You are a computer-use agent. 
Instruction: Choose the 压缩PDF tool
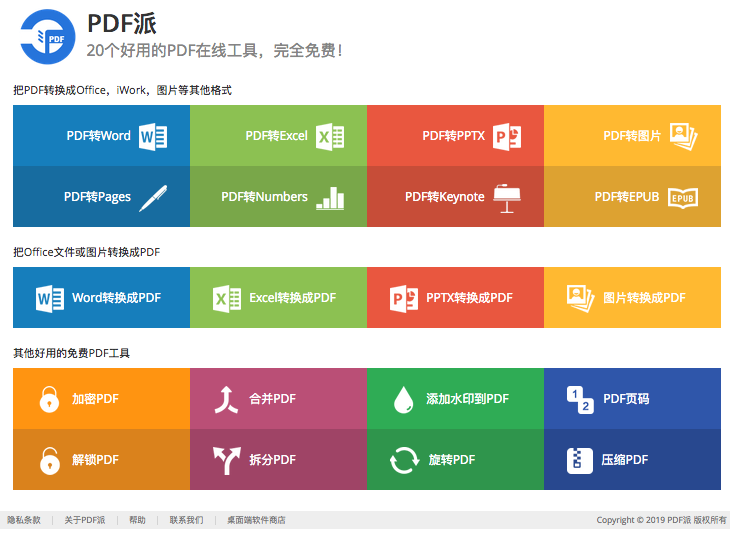632,459
